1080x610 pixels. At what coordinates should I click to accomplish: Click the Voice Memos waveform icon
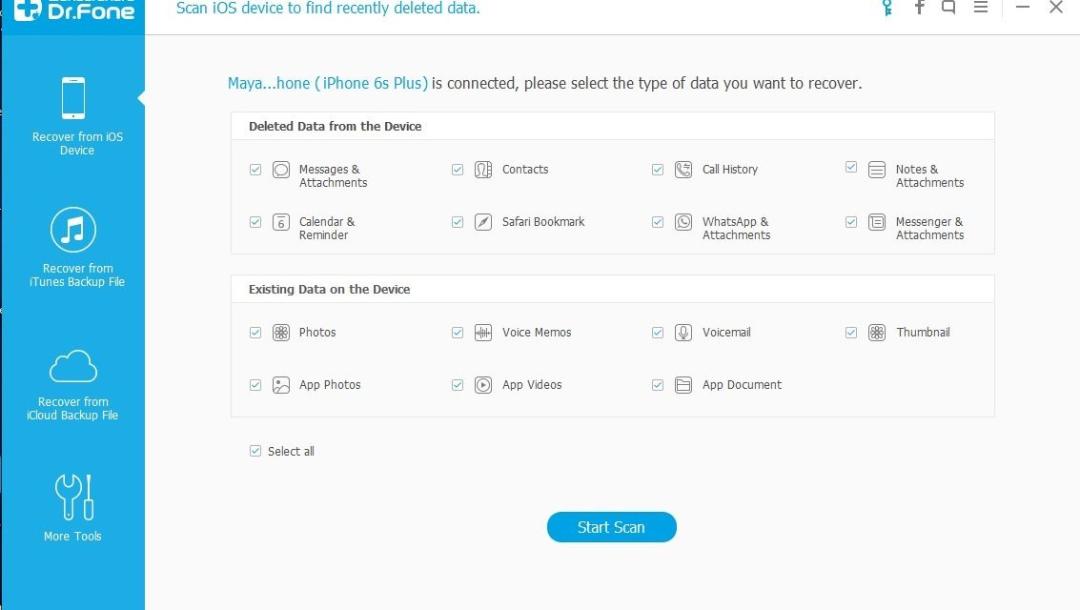pyautogui.click(x=484, y=333)
